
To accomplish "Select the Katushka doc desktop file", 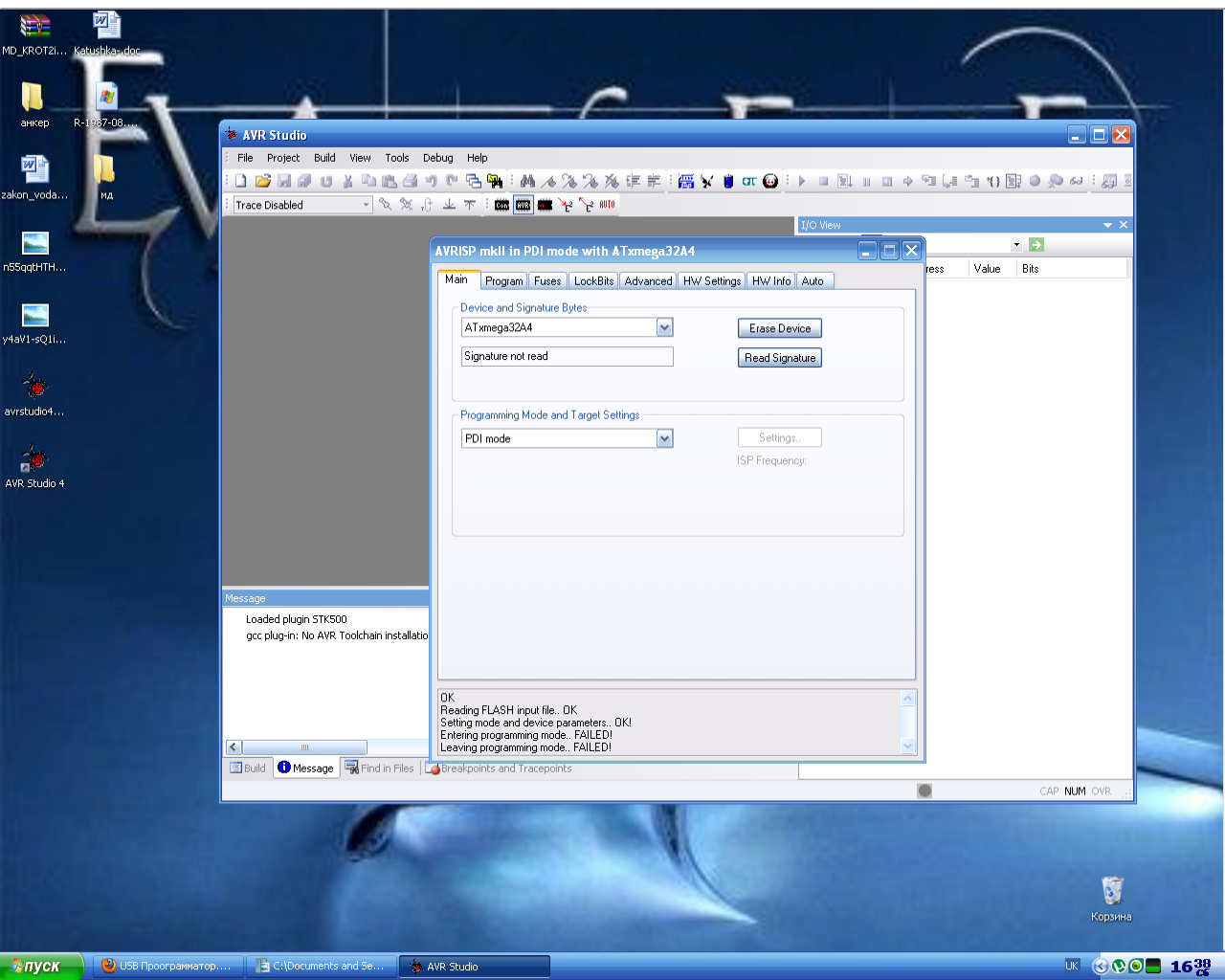I will click(106, 33).
